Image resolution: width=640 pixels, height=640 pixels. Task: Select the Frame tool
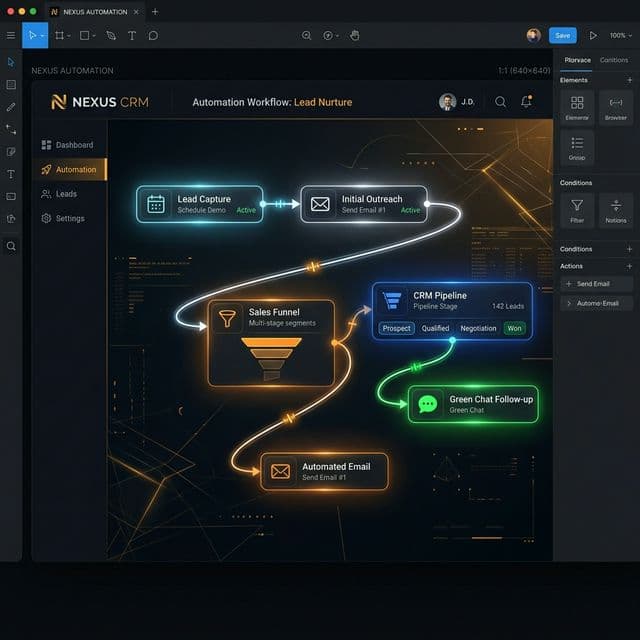pos(60,36)
